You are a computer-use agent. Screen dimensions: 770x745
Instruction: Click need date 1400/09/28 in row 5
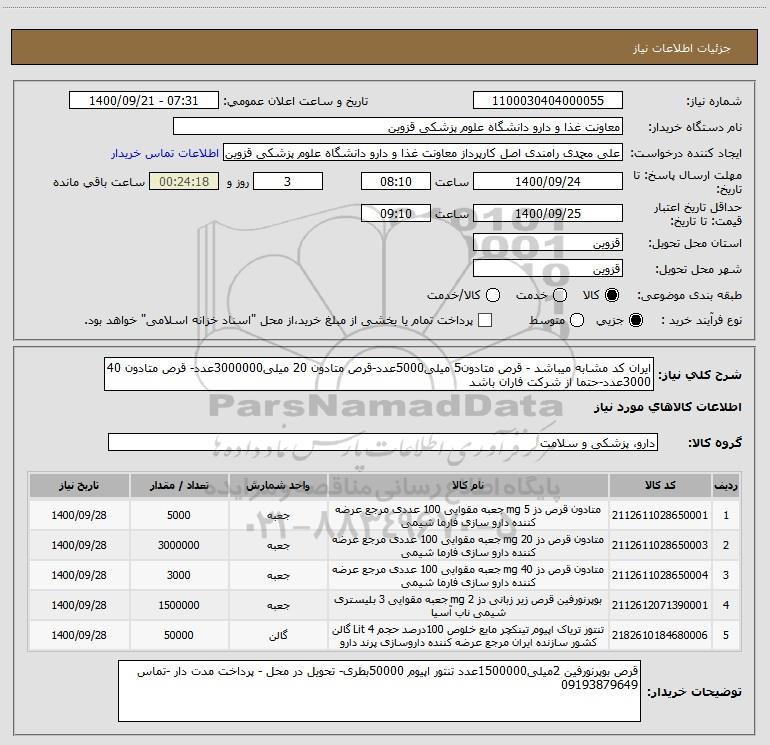pos(79,635)
